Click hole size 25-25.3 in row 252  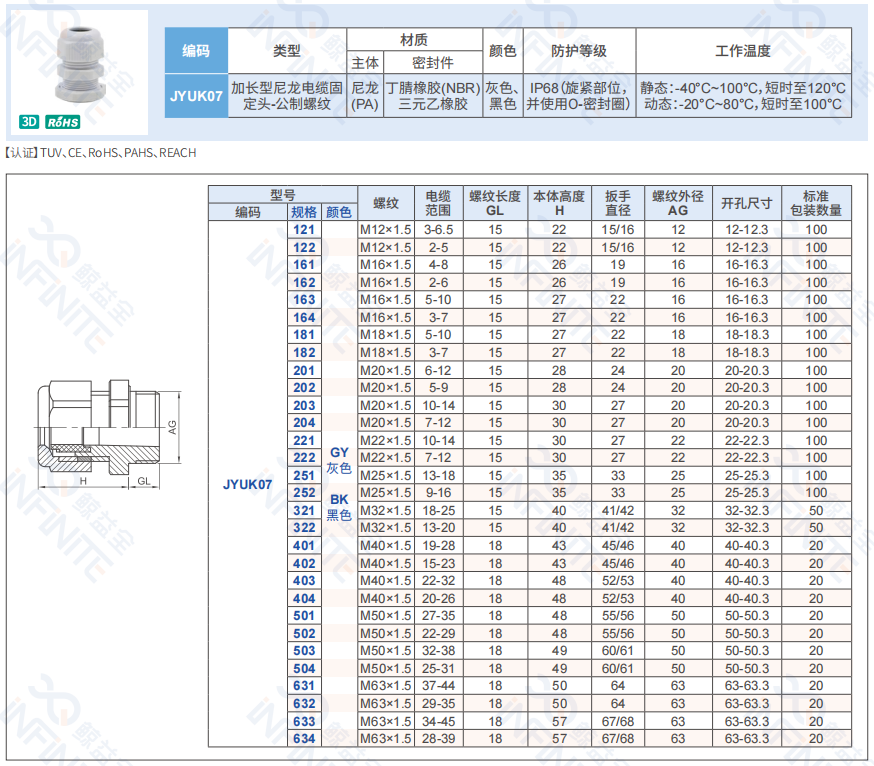(747, 493)
